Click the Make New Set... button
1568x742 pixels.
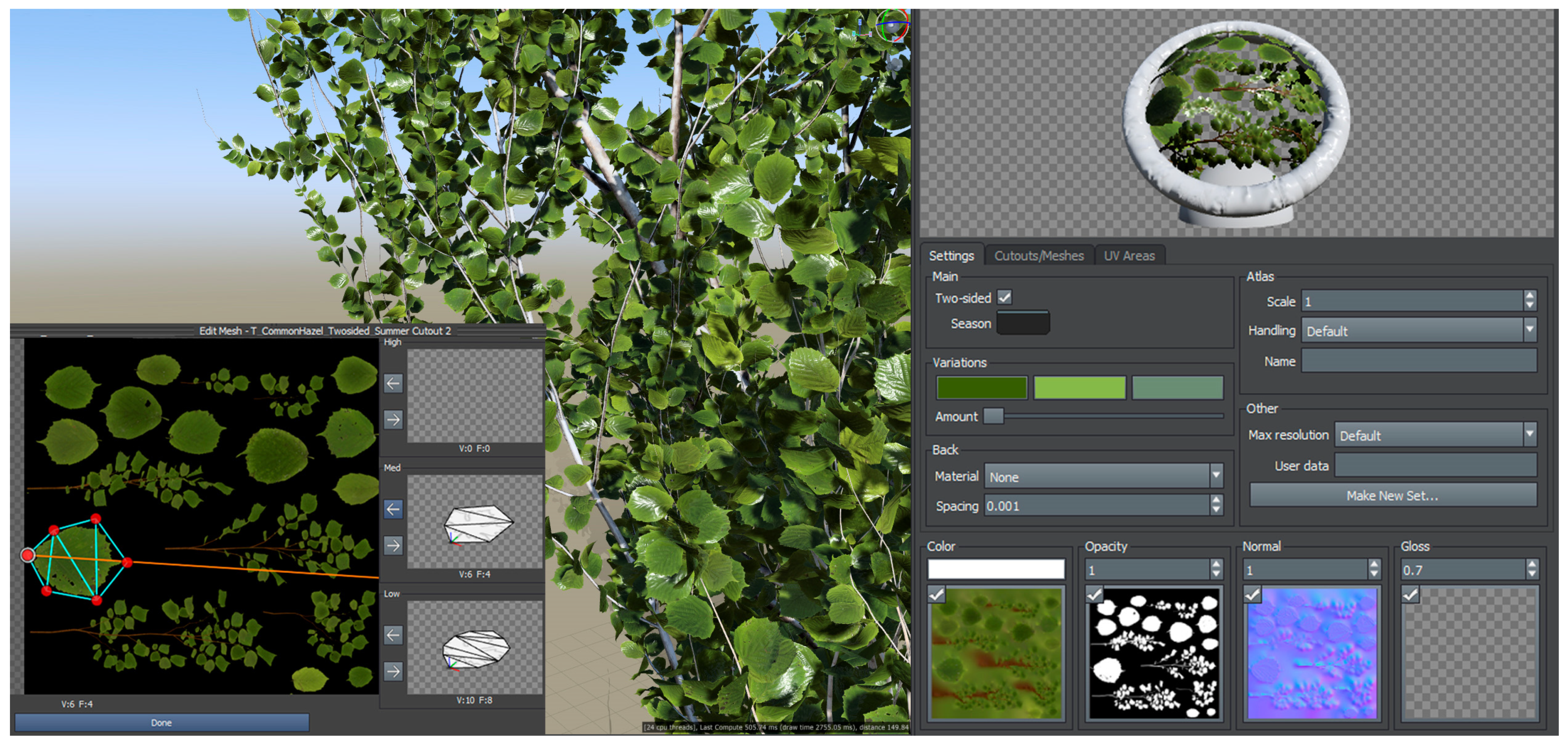(1393, 496)
